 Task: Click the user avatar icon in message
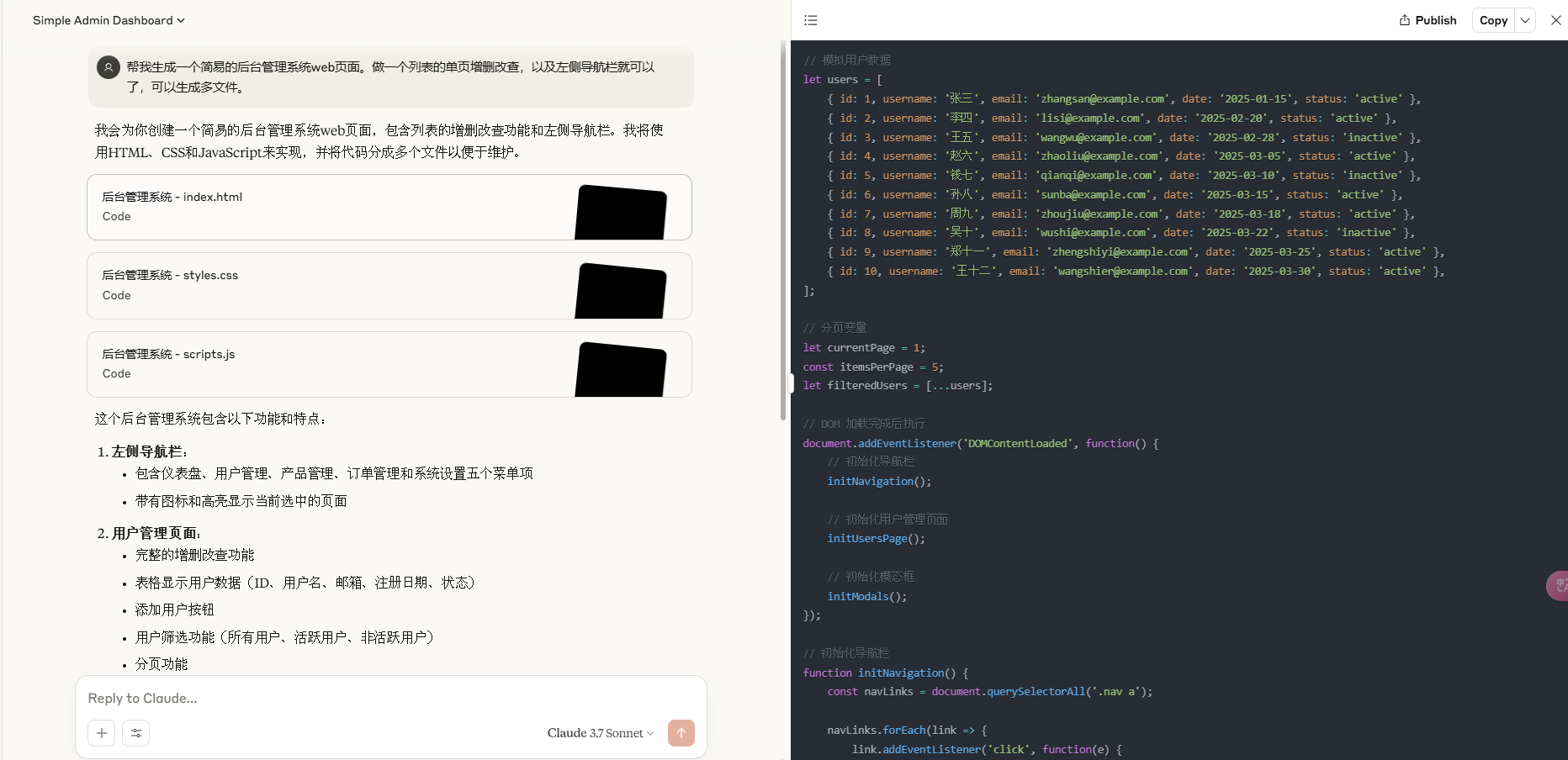tap(109, 67)
